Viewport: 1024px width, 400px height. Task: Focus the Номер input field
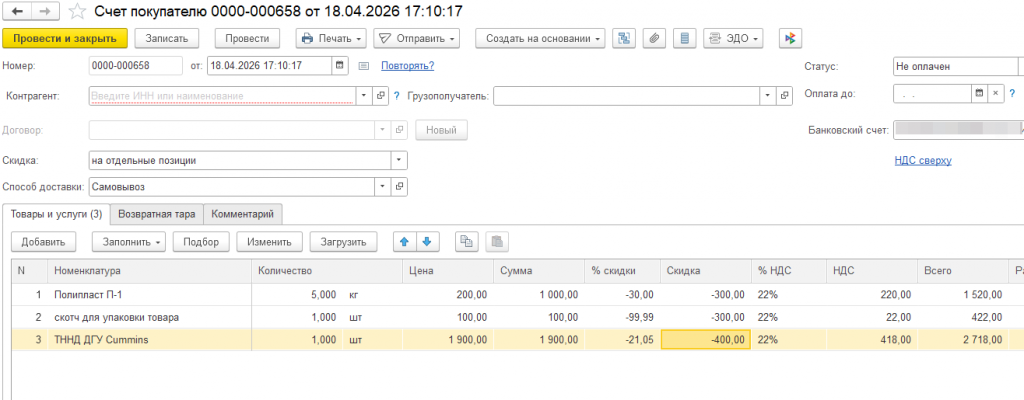pyautogui.click(x=135, y=65)
